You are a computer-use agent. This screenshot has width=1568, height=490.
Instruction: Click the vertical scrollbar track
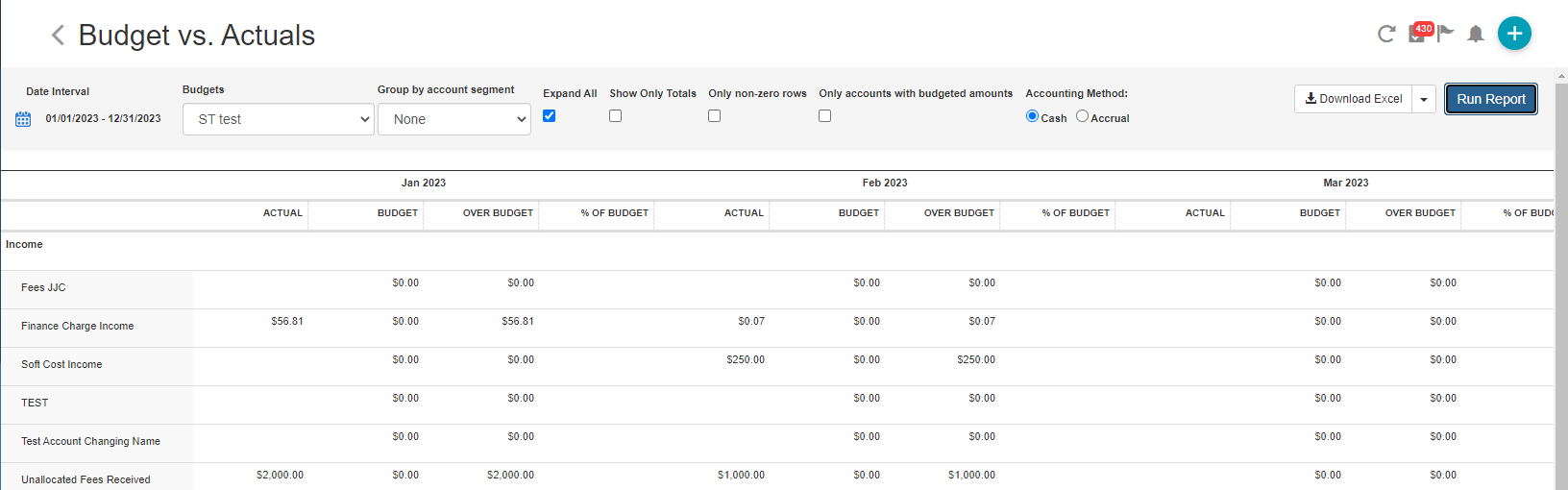[x=1561, y=288]
